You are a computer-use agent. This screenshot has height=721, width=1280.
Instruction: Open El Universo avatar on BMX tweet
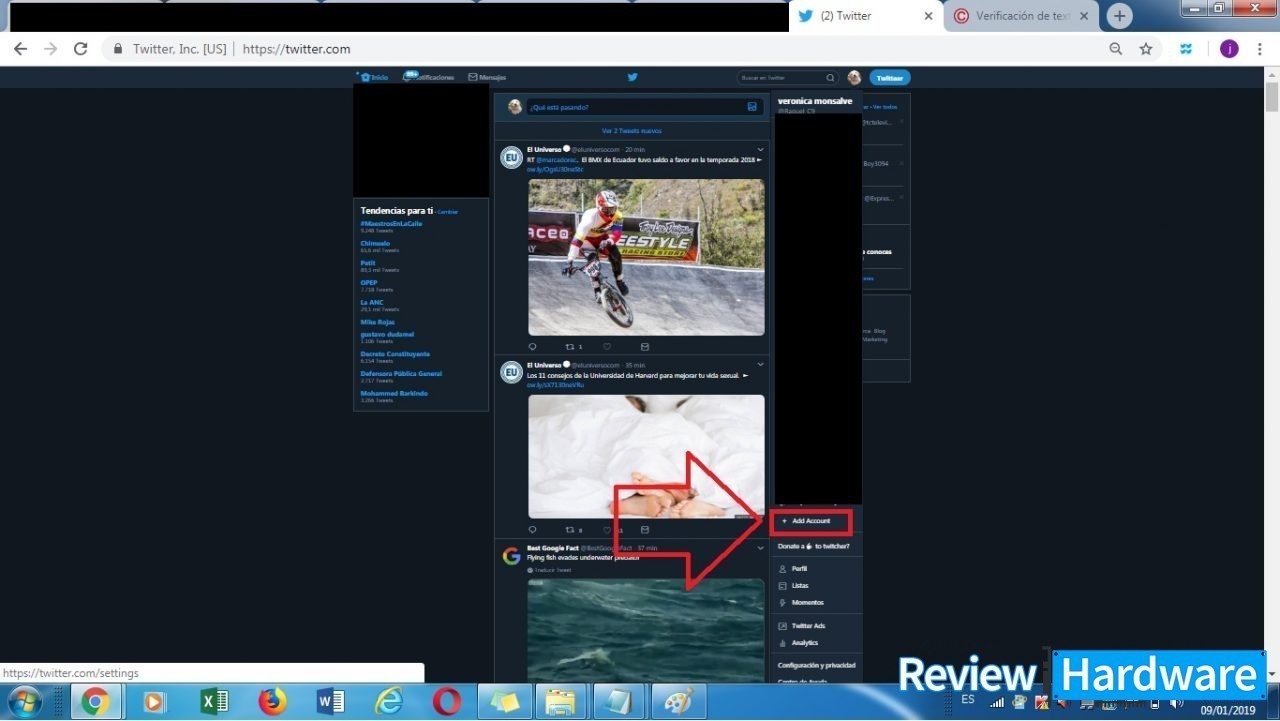(x=512, y=157)
